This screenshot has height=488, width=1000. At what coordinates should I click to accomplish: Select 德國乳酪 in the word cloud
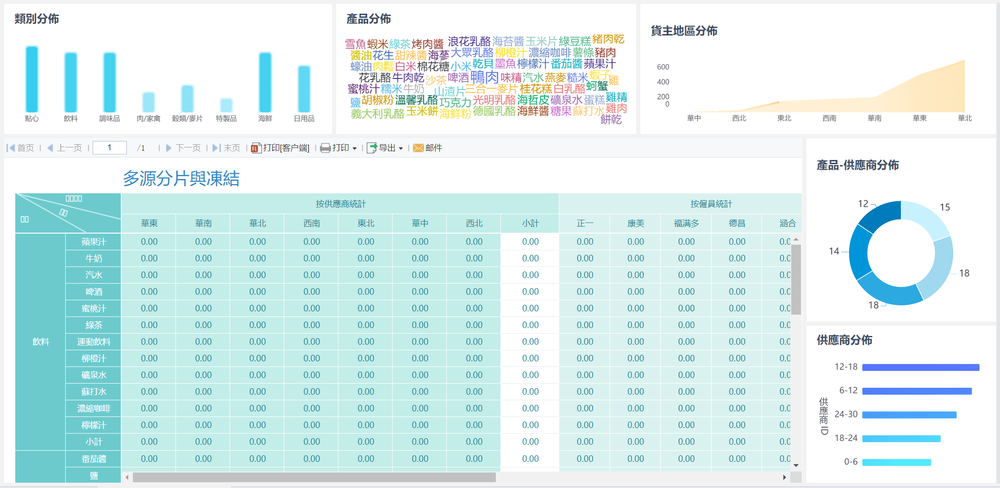[494, 111]
